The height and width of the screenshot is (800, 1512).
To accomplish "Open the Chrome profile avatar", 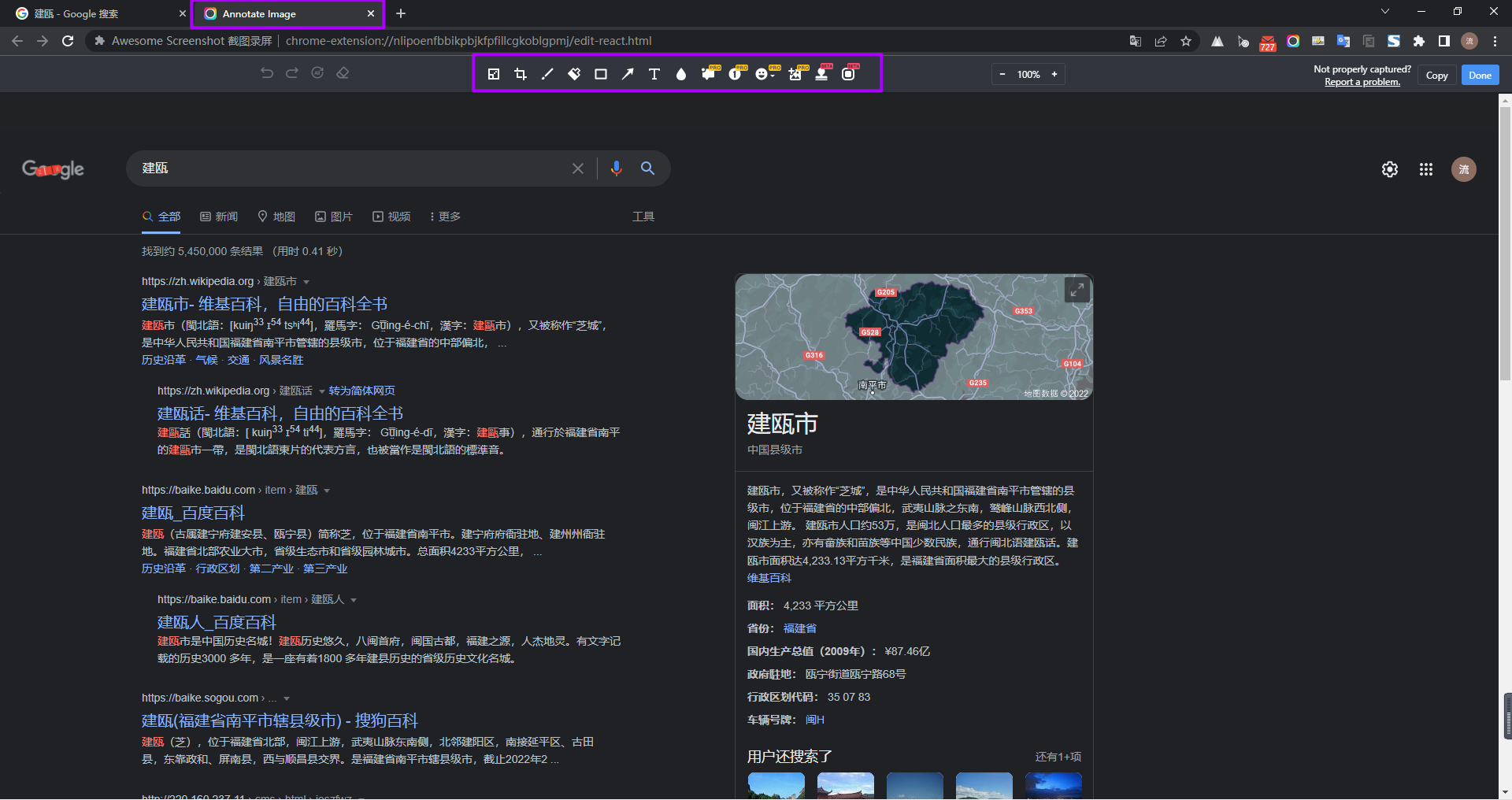I will pyautogui.click(x=1469, y=41).
